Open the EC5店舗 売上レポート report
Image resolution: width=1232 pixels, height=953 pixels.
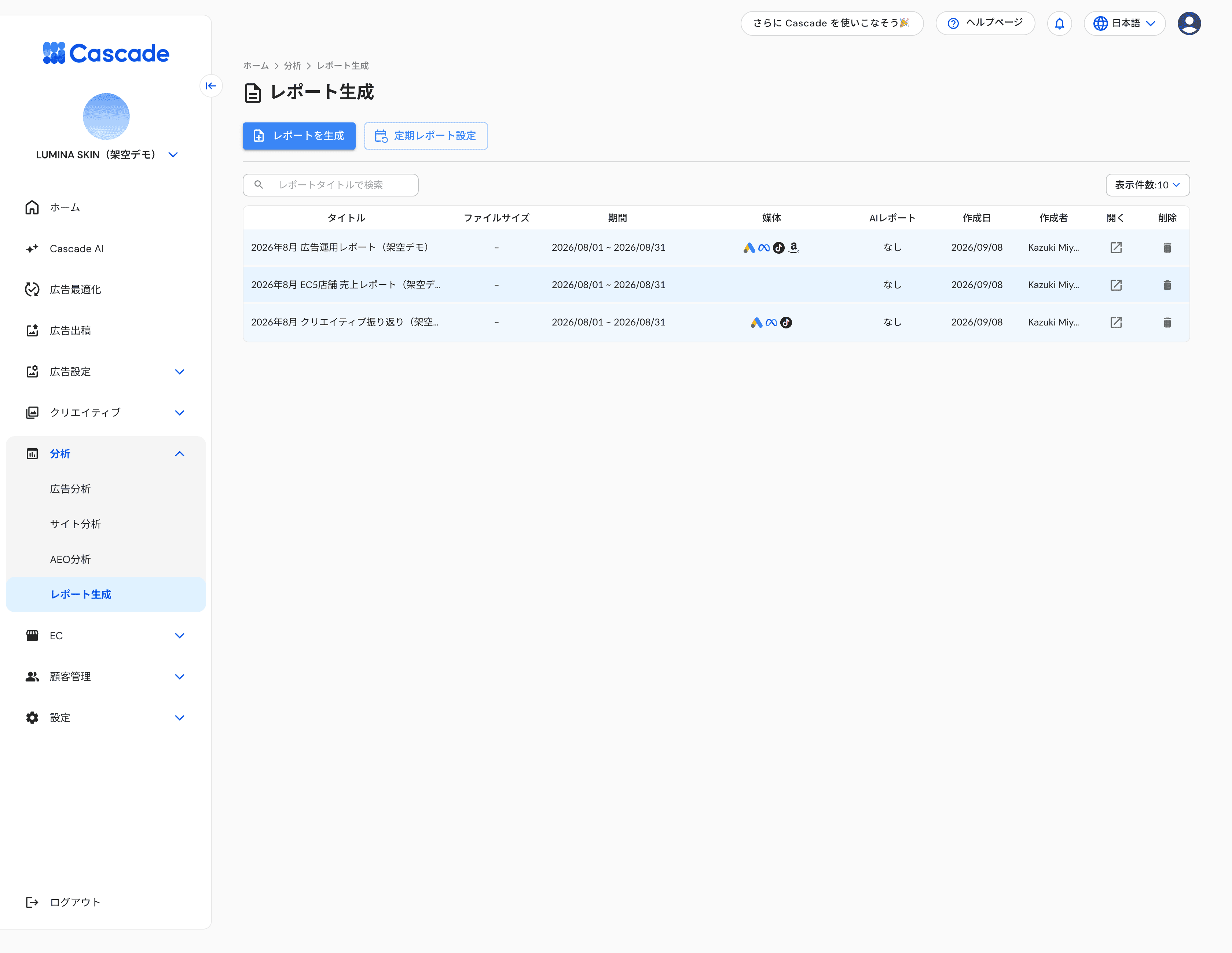(x=1116, y=285)
